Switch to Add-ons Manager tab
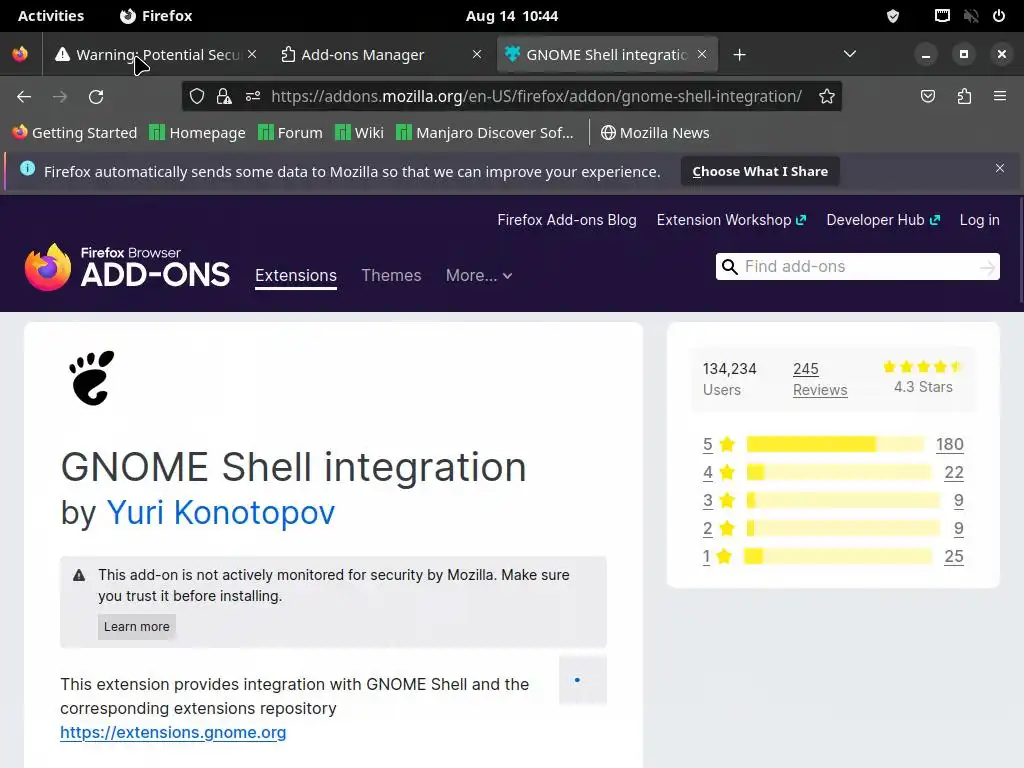1024x768 pixels. tap(382, 55)
